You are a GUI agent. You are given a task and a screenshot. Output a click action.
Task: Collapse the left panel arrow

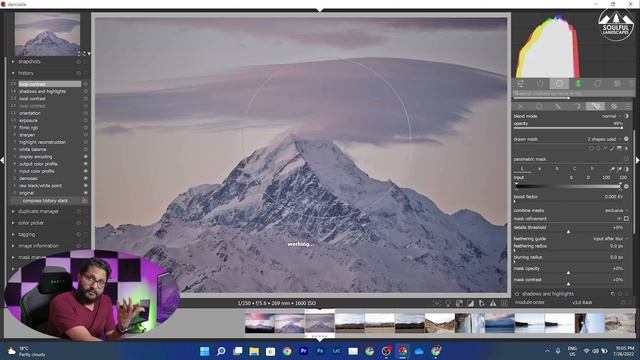click(x=2, y=161)
